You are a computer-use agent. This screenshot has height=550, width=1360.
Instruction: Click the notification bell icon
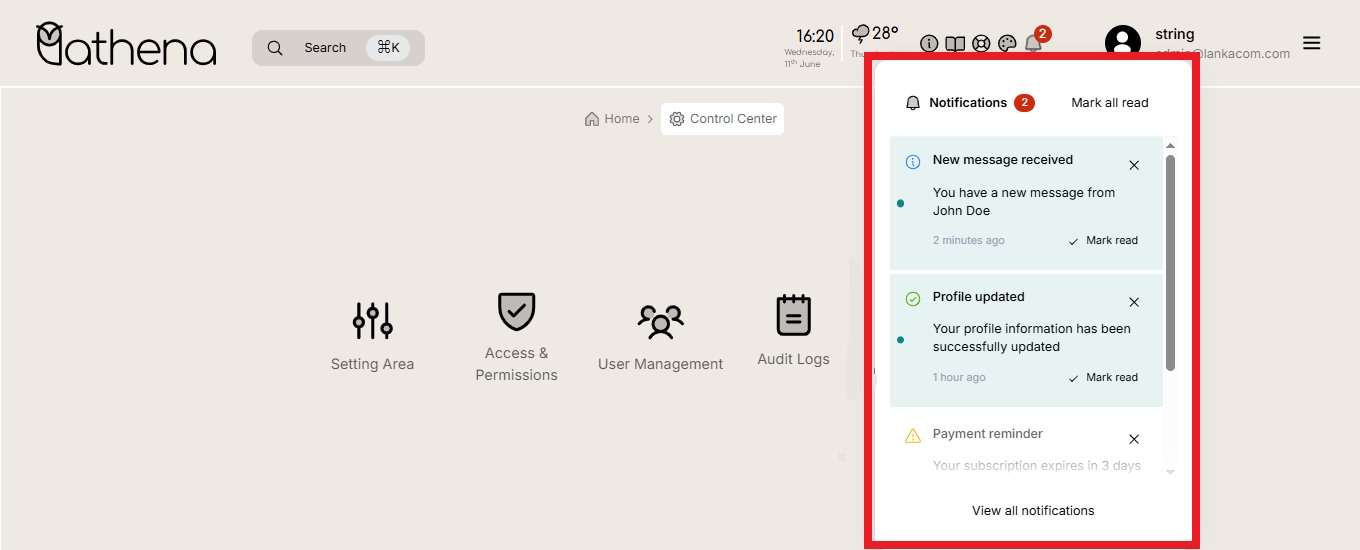point(1033,44)
